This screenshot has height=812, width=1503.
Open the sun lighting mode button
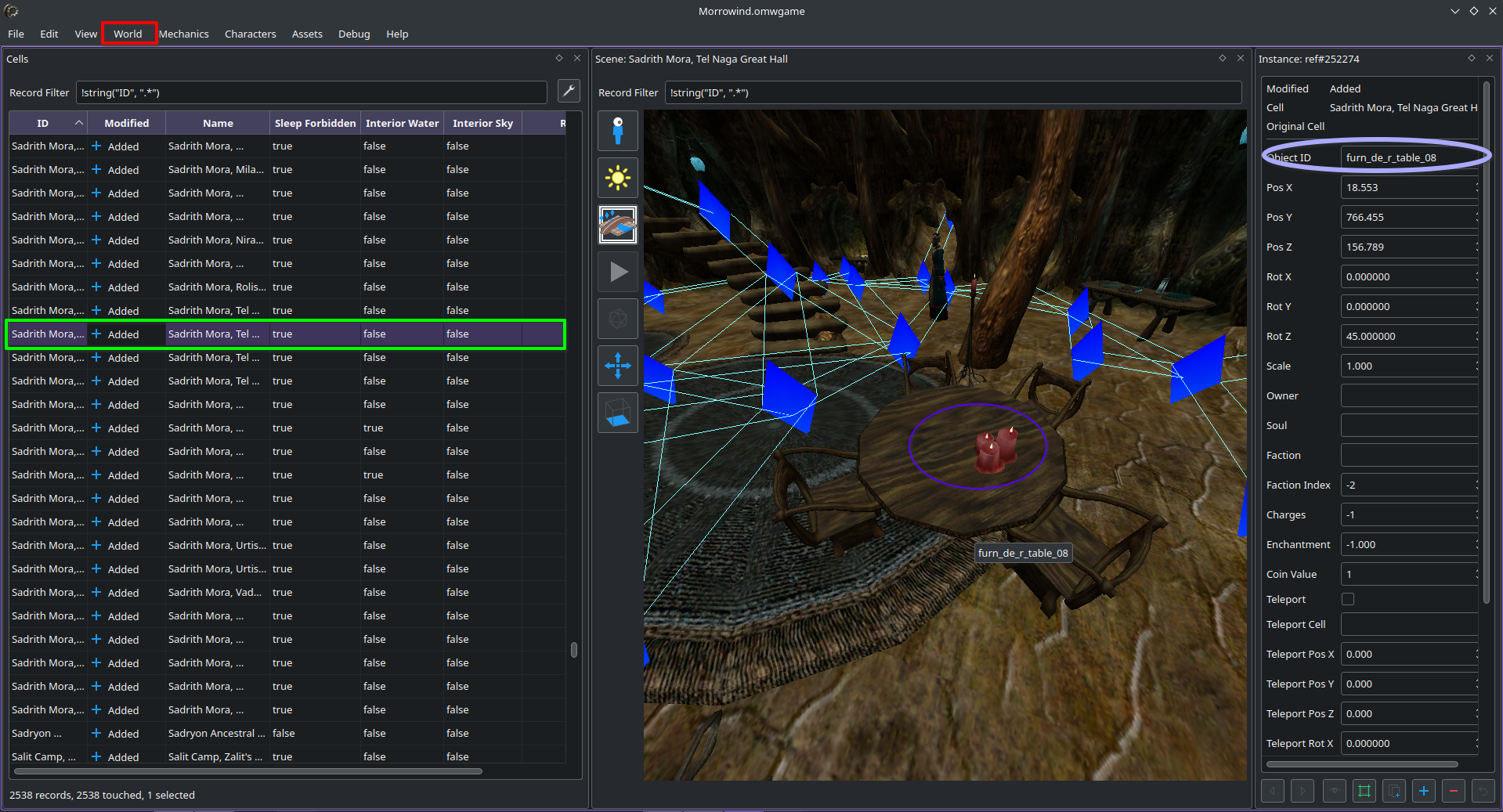[618, 178]
